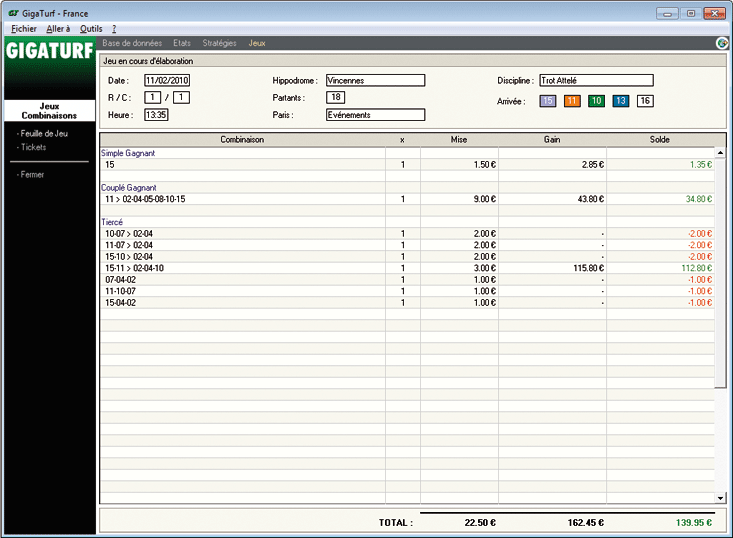Select combination 07-04-02
Screen dimensions: 733x538
[407, 280]
